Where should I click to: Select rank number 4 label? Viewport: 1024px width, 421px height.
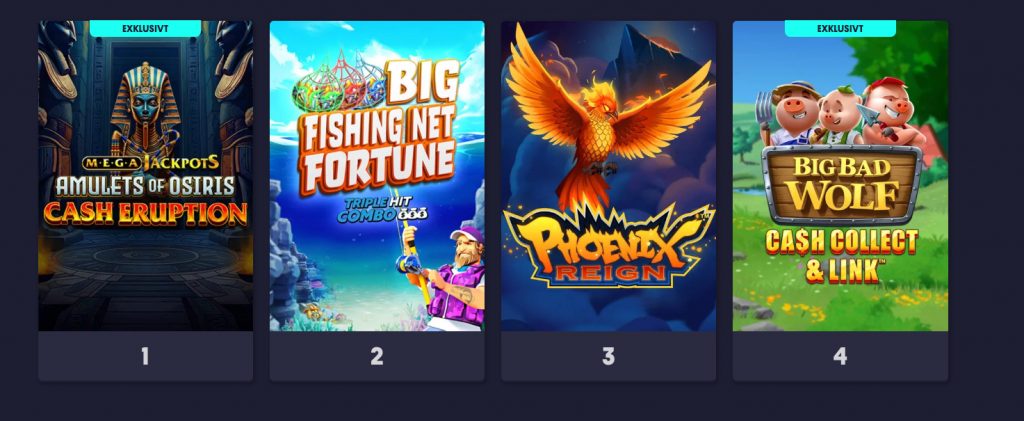840,356
